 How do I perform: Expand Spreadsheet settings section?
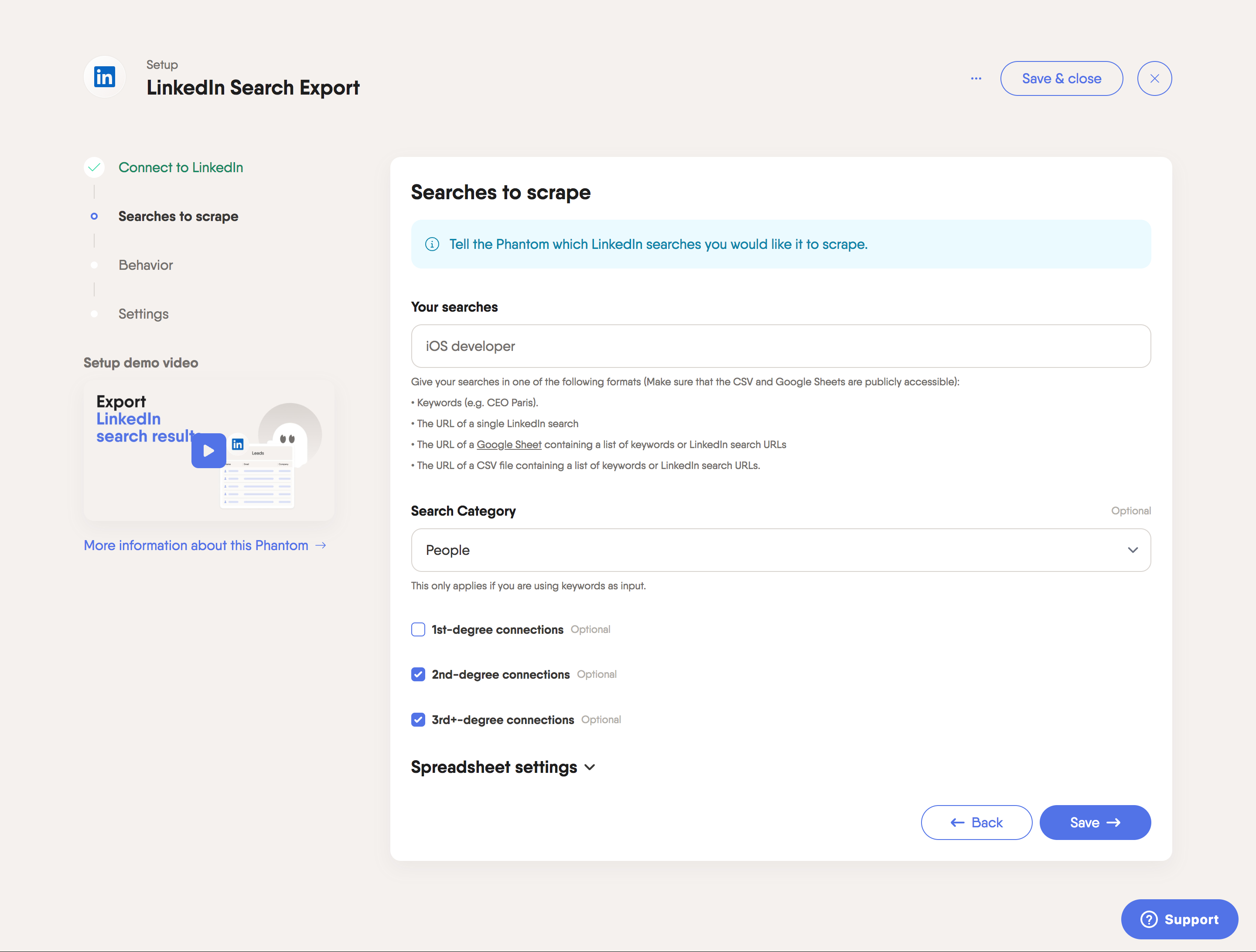(x=503, y=767)
